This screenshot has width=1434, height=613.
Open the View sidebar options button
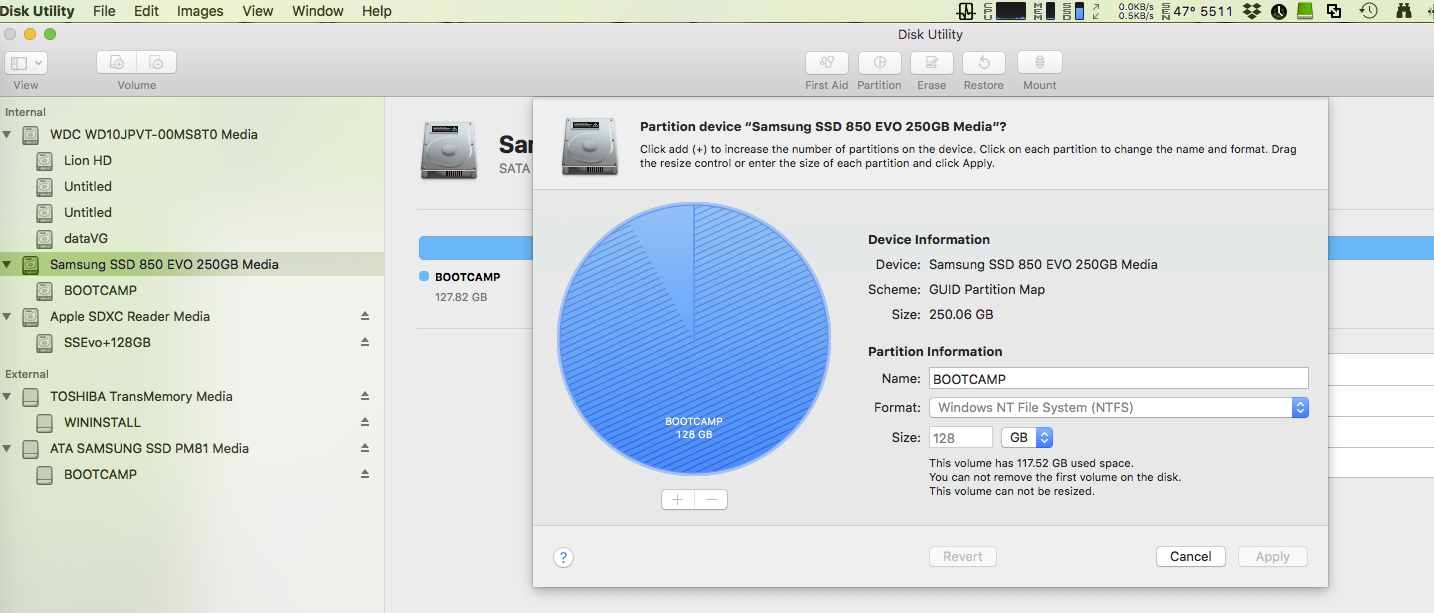pyautogui.click(x=26, y=62)
